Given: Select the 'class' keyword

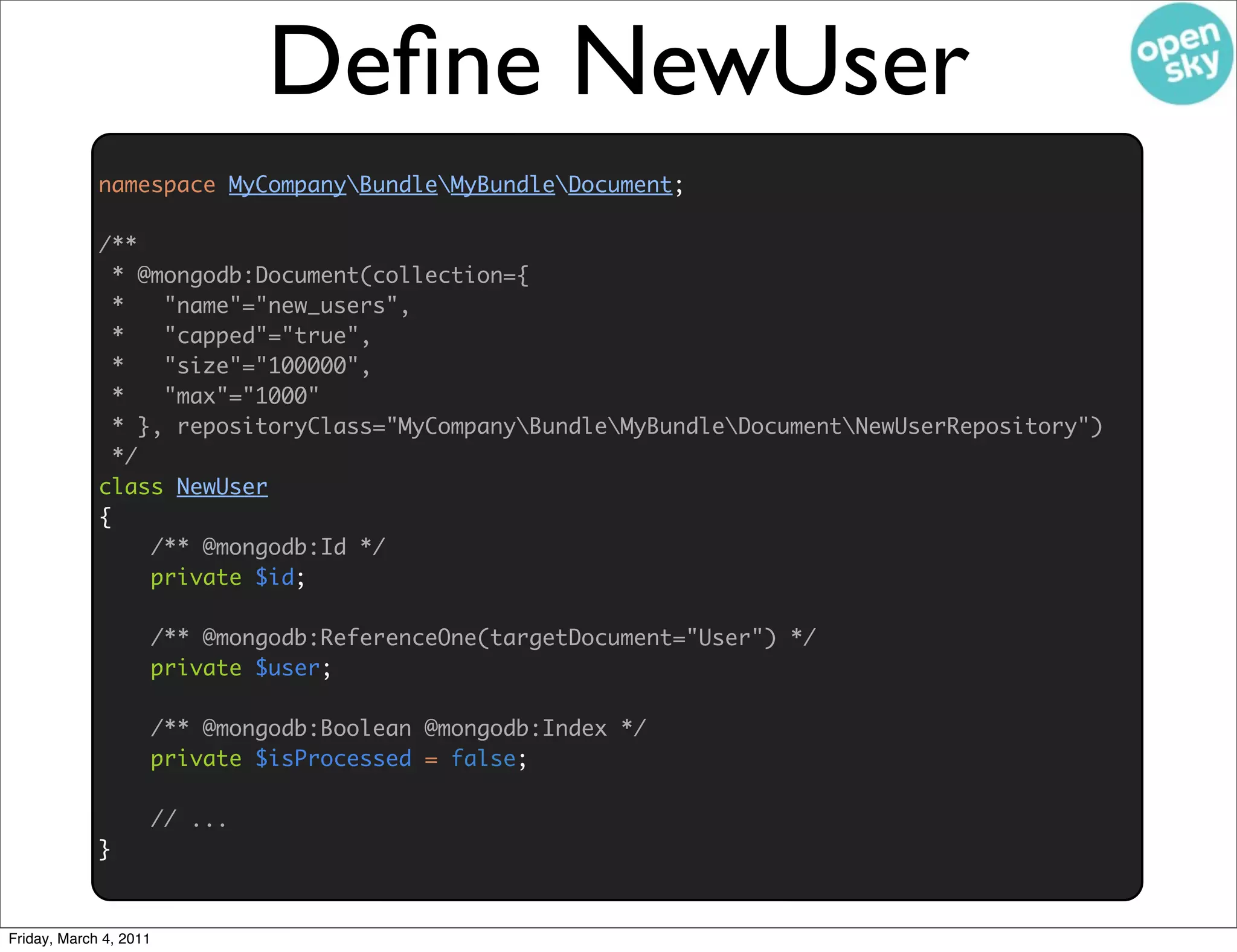Looking at the screenshot, I should (131, 487).
